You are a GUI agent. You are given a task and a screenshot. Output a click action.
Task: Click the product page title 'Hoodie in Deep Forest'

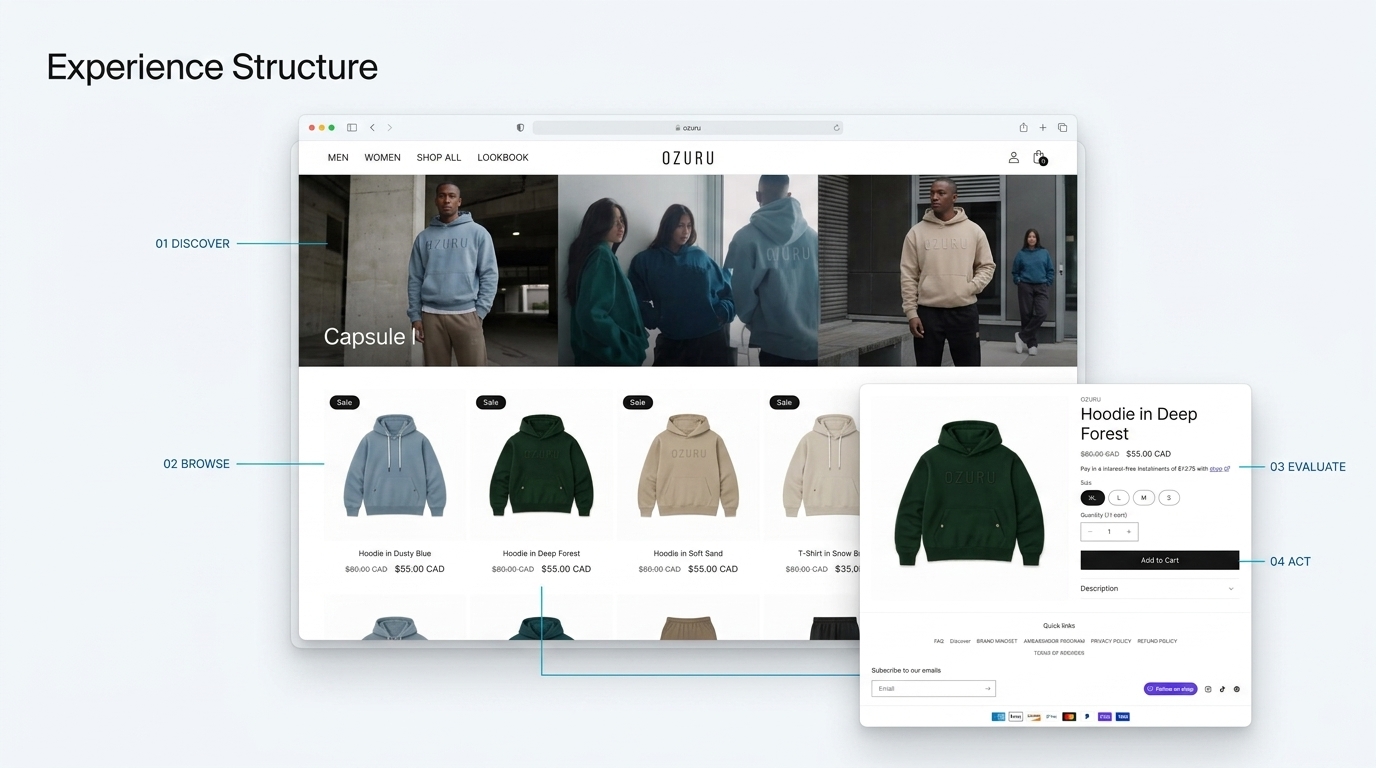(x=1139, y=424)
